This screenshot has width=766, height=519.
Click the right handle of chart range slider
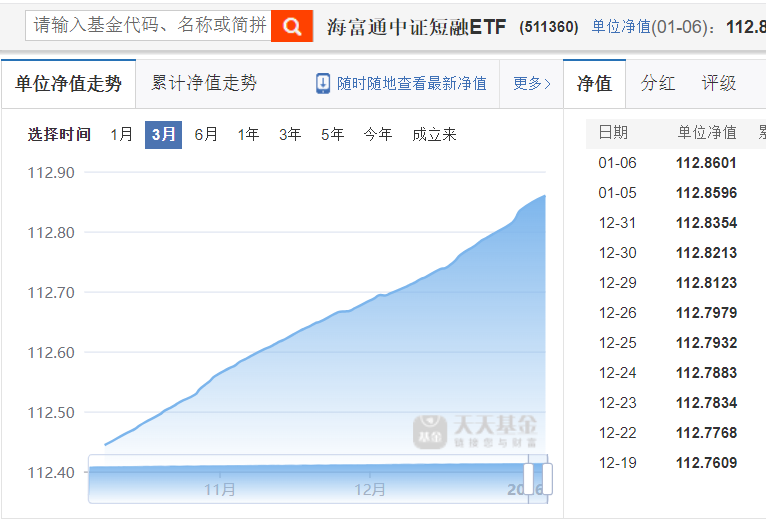pyautogui.click(x=547, y=479)
